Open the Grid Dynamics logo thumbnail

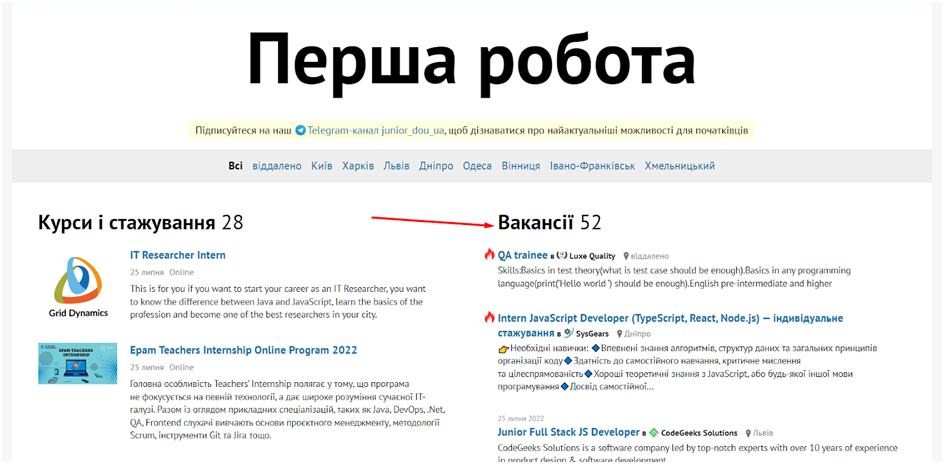pyautogui.click(x=77, y=284)
